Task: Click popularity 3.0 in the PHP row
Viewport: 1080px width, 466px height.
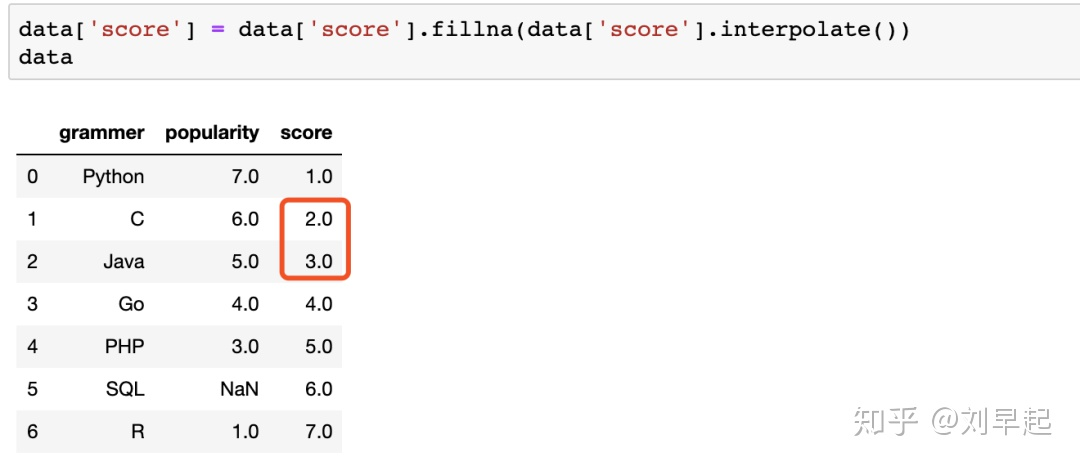Action: click(245, 346)
